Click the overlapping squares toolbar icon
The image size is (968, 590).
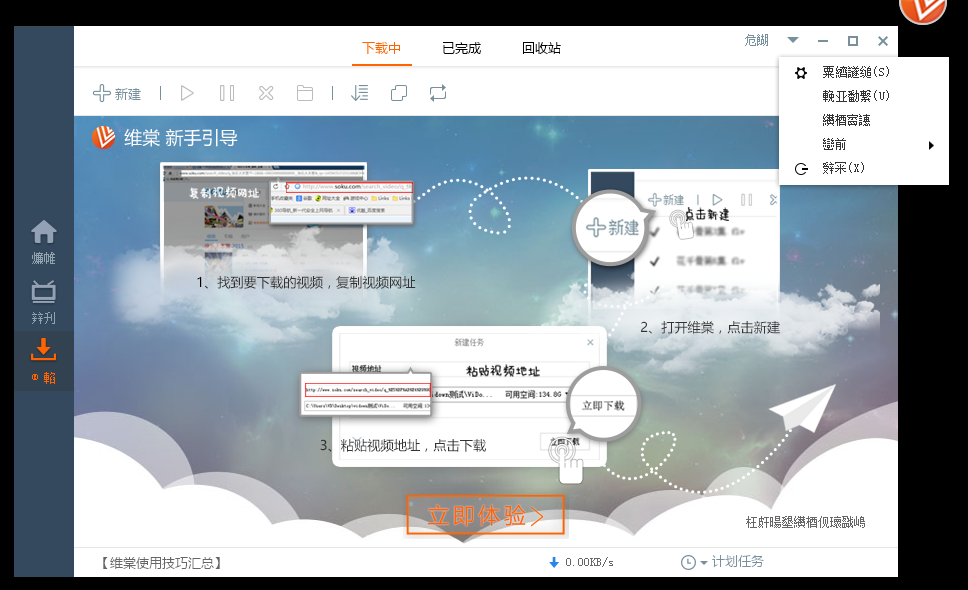pyautogui.click(x=399, y=93)
